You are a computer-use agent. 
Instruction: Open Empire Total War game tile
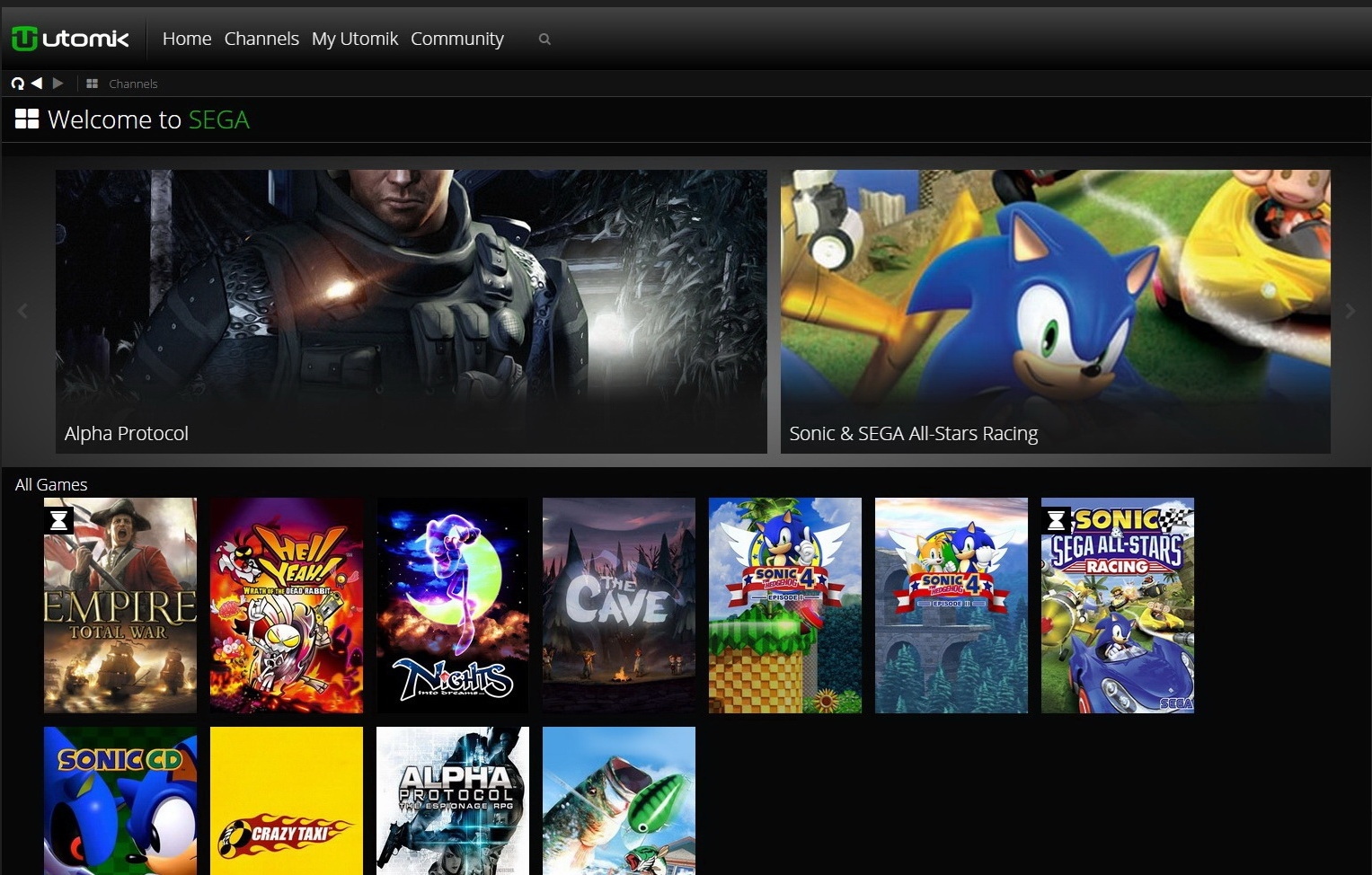[120, 605]
